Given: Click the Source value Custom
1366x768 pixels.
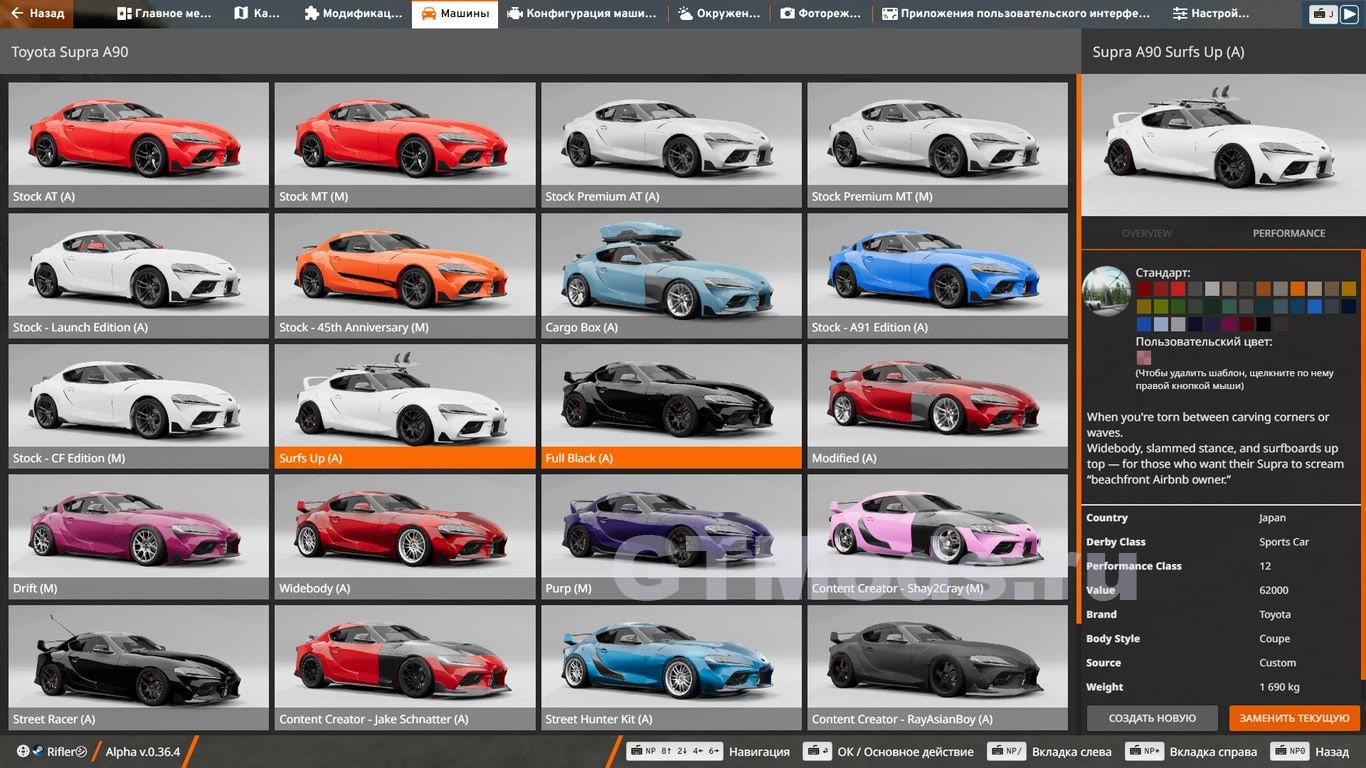Looking at the screenshot, I should coord(1278,663).
